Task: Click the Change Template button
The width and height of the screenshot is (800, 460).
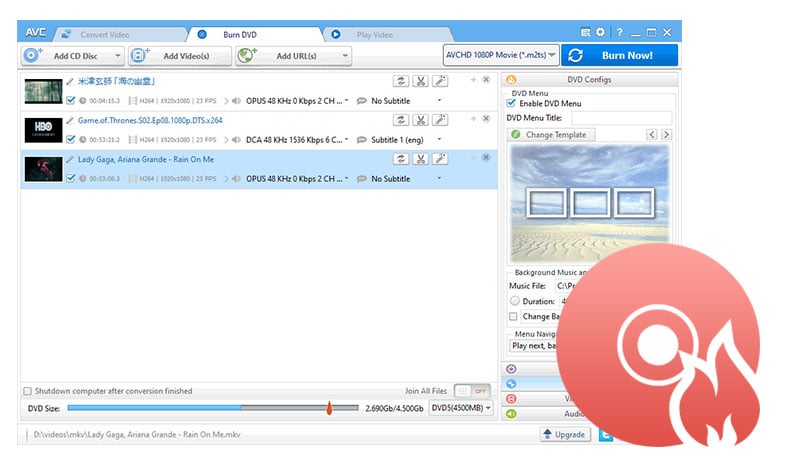Action: 551,135
